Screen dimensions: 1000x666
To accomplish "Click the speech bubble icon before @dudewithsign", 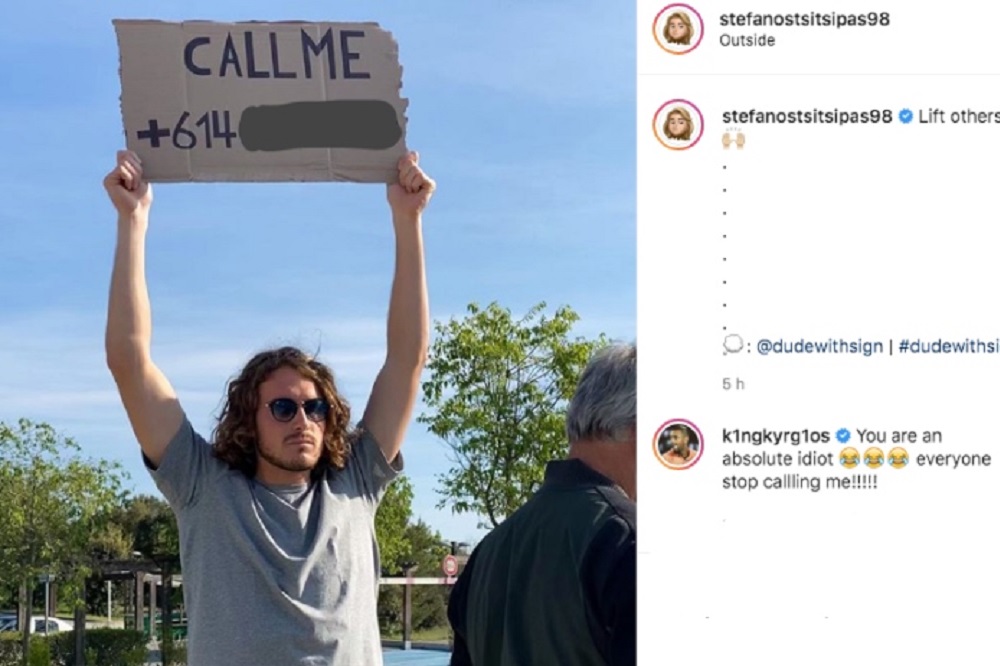I will coord(733,346).
